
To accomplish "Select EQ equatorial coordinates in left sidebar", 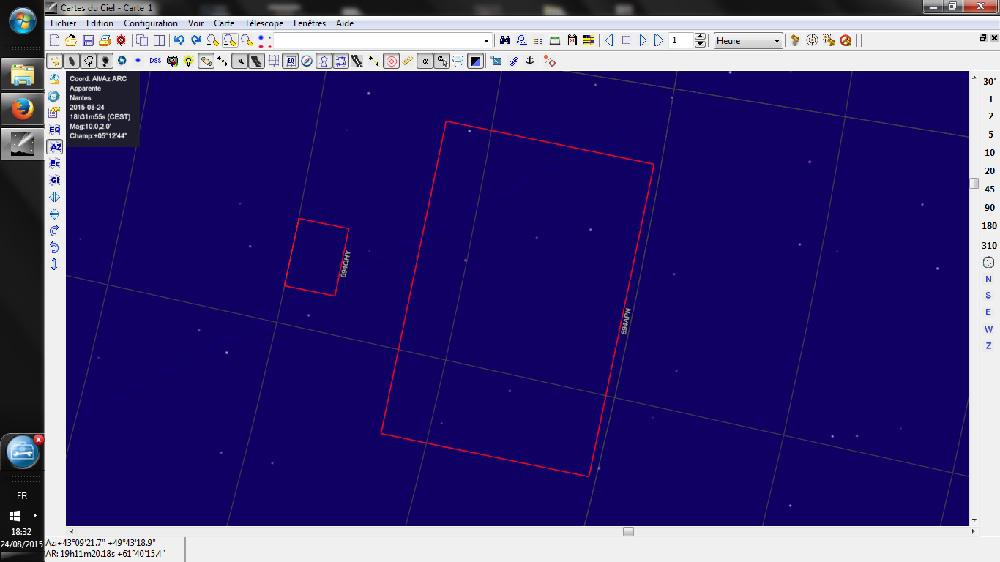I will tap(55, 129).
